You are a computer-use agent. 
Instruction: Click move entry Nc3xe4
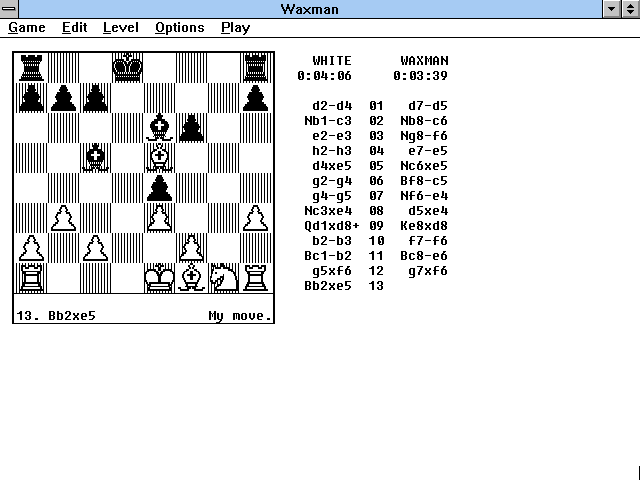pyautogui.click(x=328, y=211)
